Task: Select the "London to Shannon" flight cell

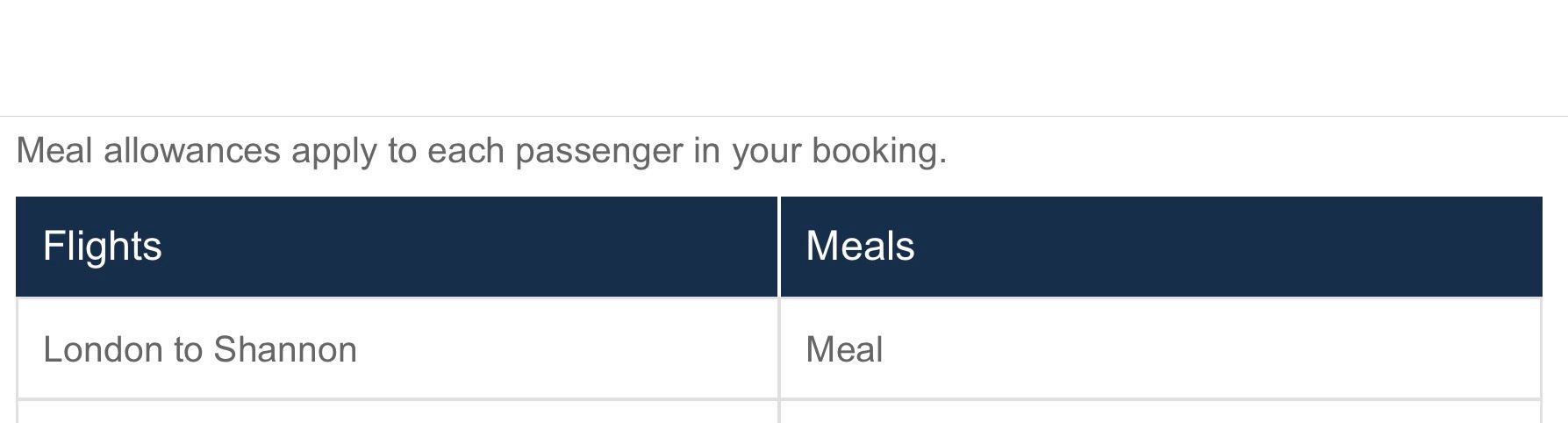Action: pyautogui.click(x=200, y=350)
